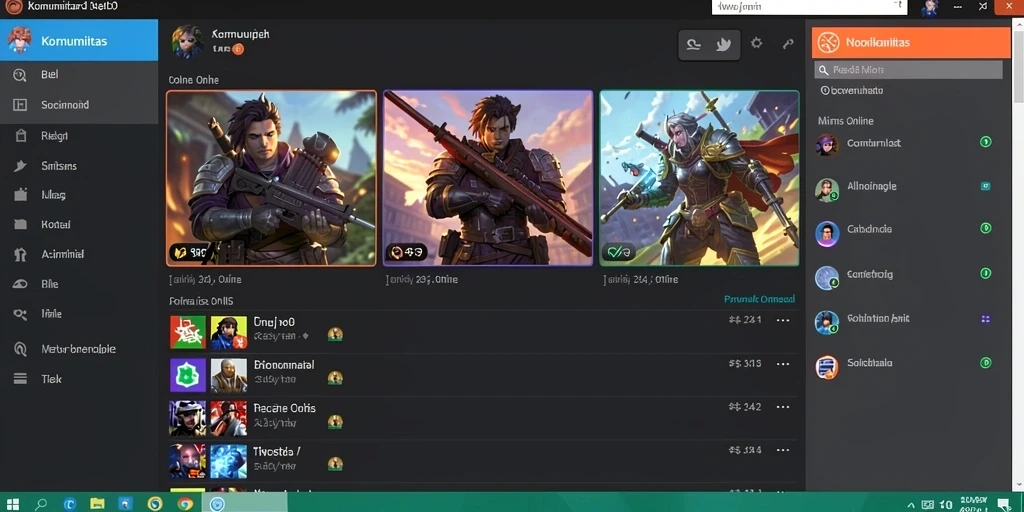Open the Chrome icon in the taskbar

pos(185,503)
